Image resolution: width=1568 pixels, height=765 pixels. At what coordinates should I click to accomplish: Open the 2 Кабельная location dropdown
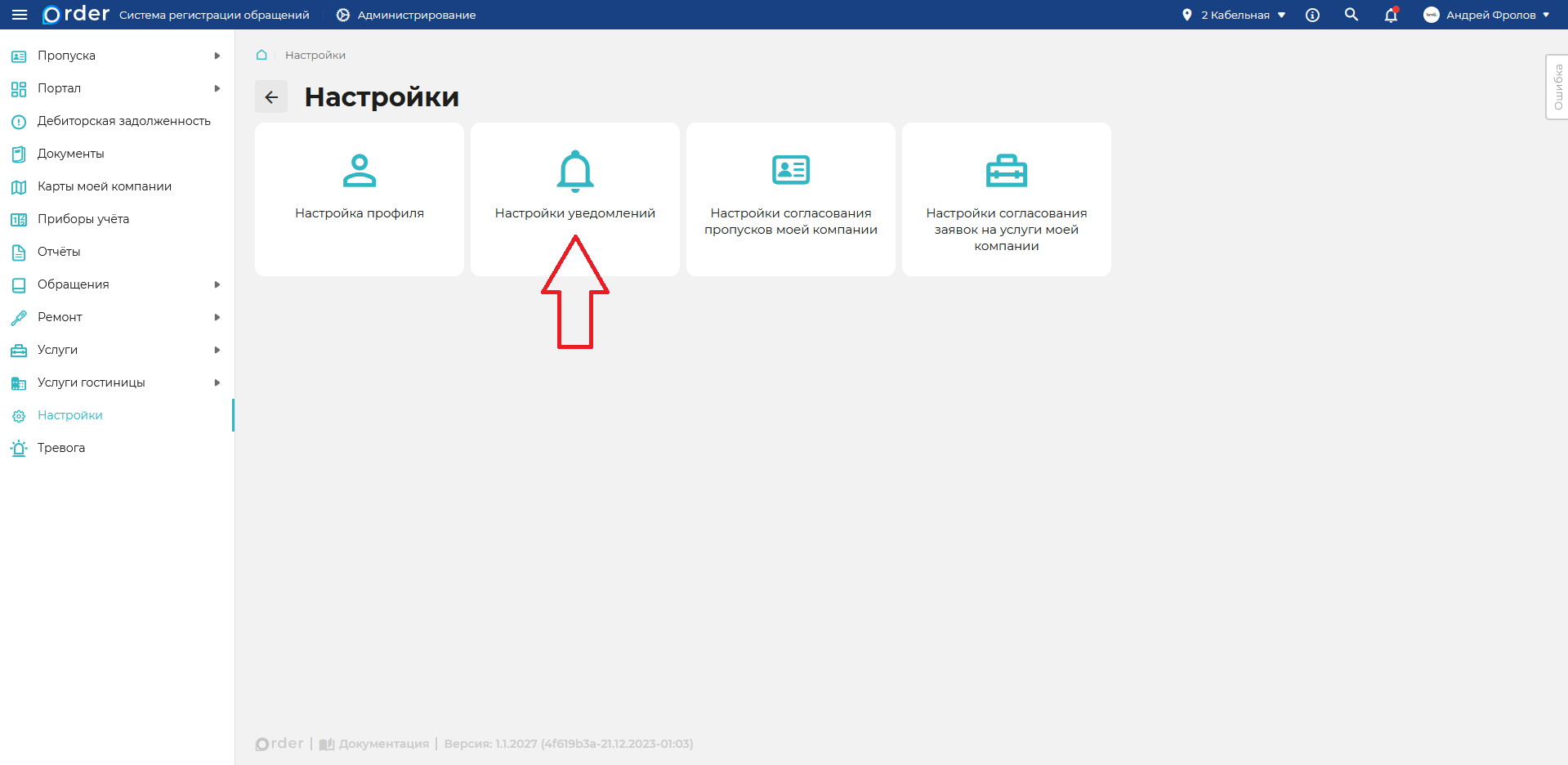point(1235,15)
